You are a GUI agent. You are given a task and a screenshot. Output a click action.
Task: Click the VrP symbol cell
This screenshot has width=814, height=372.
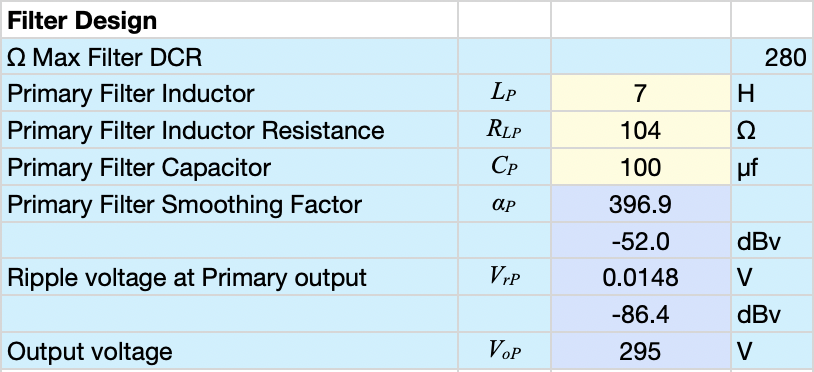(504, 278)
